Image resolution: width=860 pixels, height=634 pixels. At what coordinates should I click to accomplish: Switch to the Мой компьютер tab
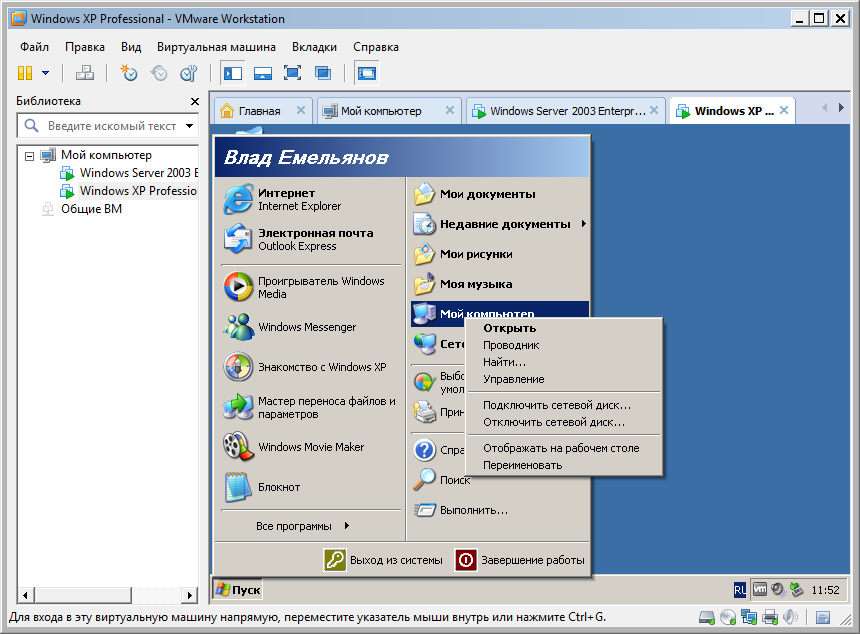[381, 111]
